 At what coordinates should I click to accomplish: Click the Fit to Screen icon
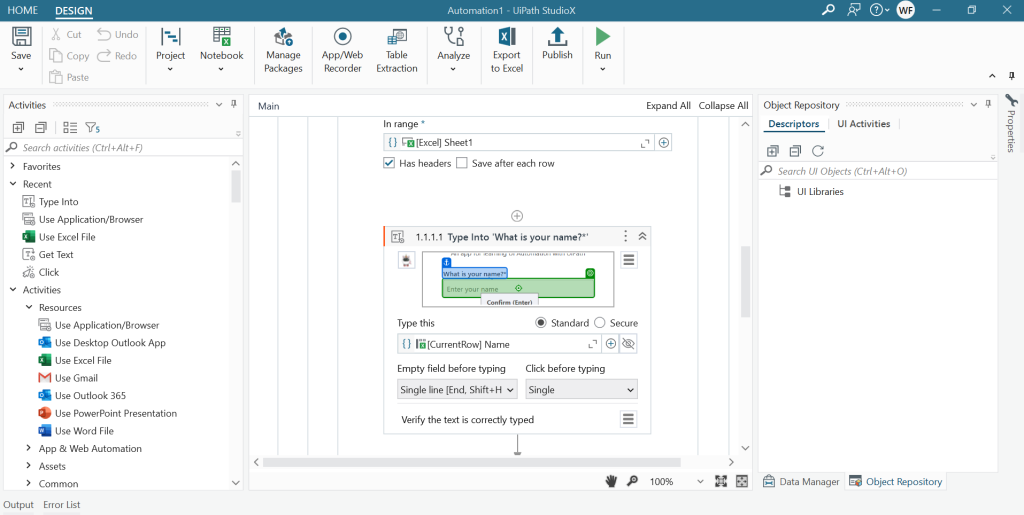721,481
